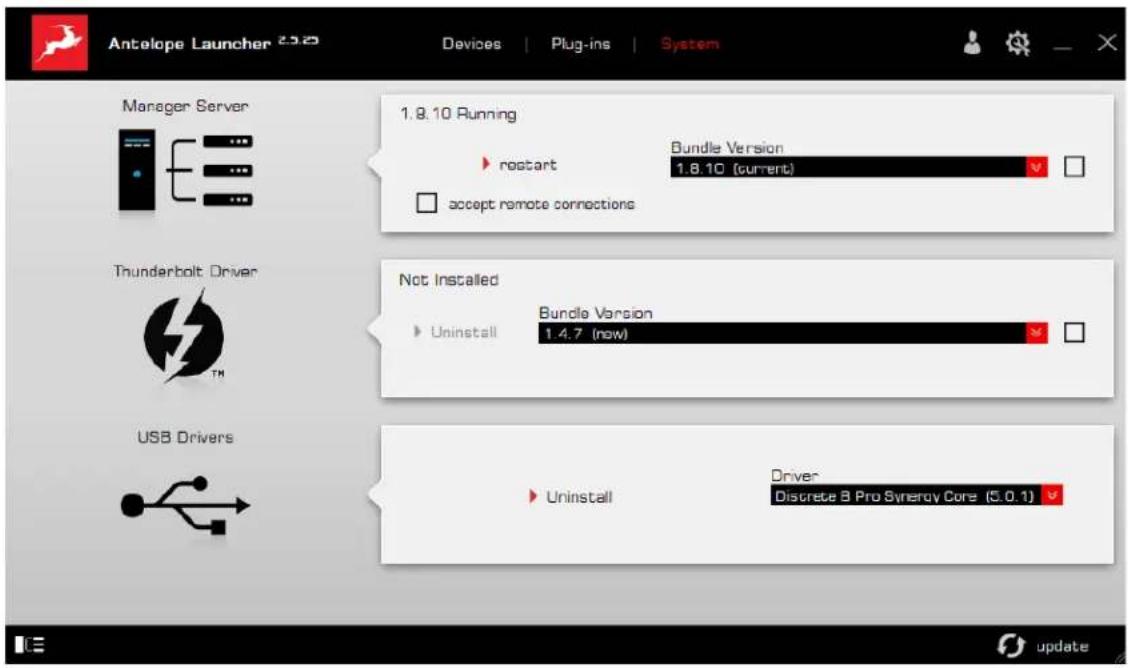Close the Antelope Launcher window
Image resolution: width=1128 pixels, height=668 pixels.
point(1107,43)
